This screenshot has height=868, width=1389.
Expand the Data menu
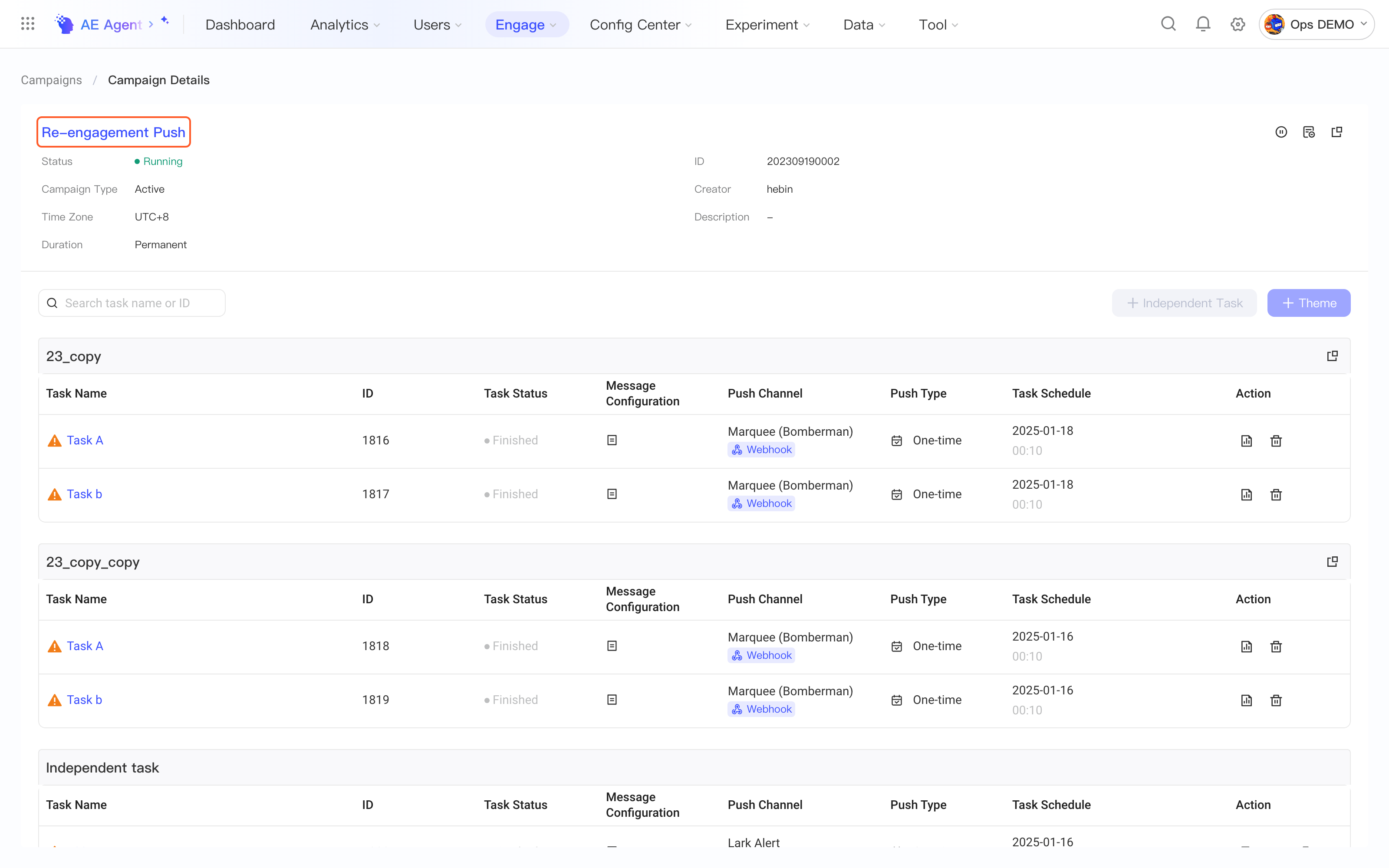tap(864, 25)
